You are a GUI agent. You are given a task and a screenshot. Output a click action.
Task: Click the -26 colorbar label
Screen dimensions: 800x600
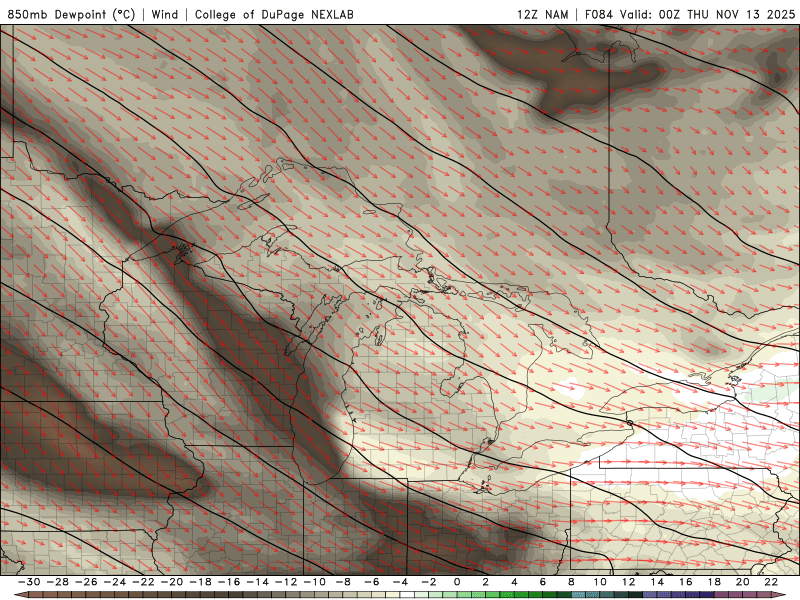coord(86,582)
